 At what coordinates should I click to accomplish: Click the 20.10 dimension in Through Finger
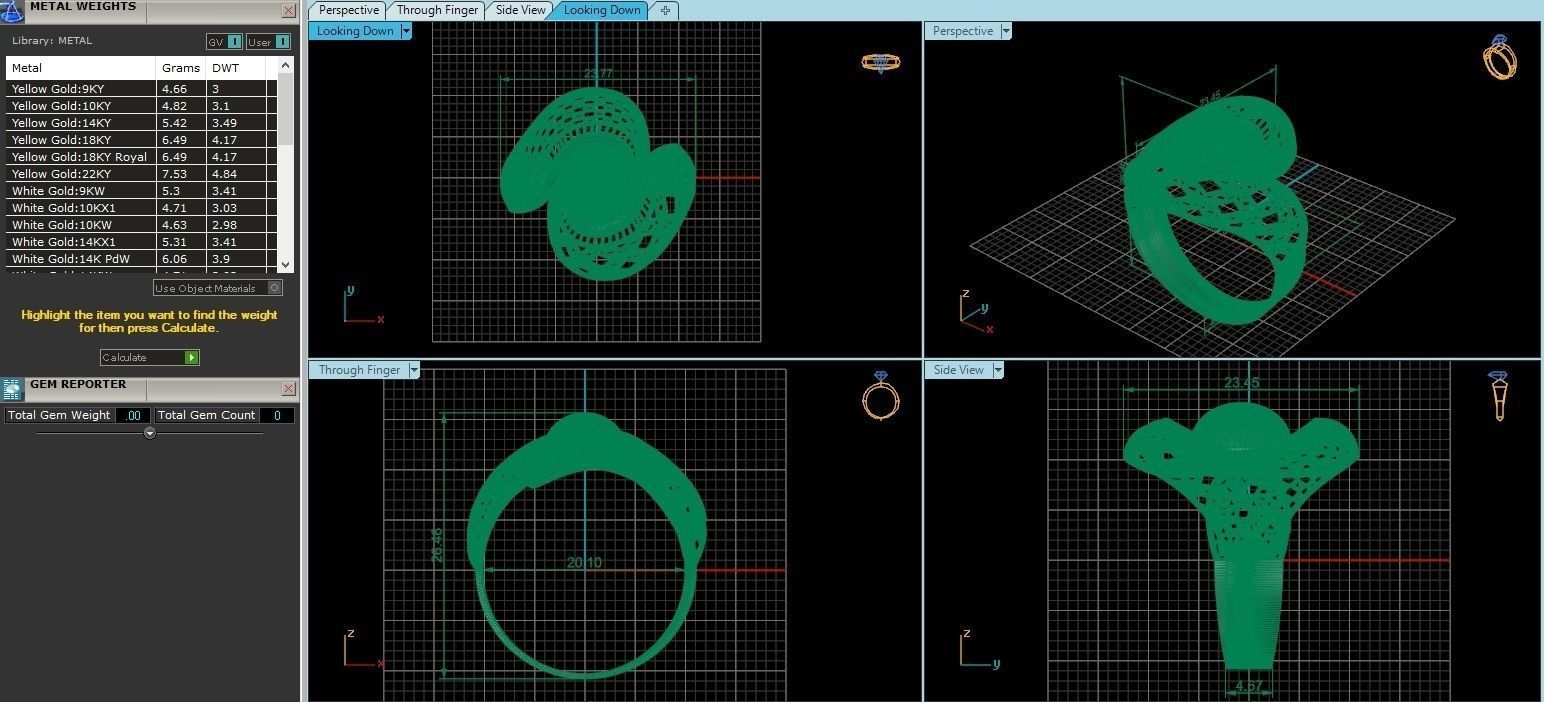(584, 563)
